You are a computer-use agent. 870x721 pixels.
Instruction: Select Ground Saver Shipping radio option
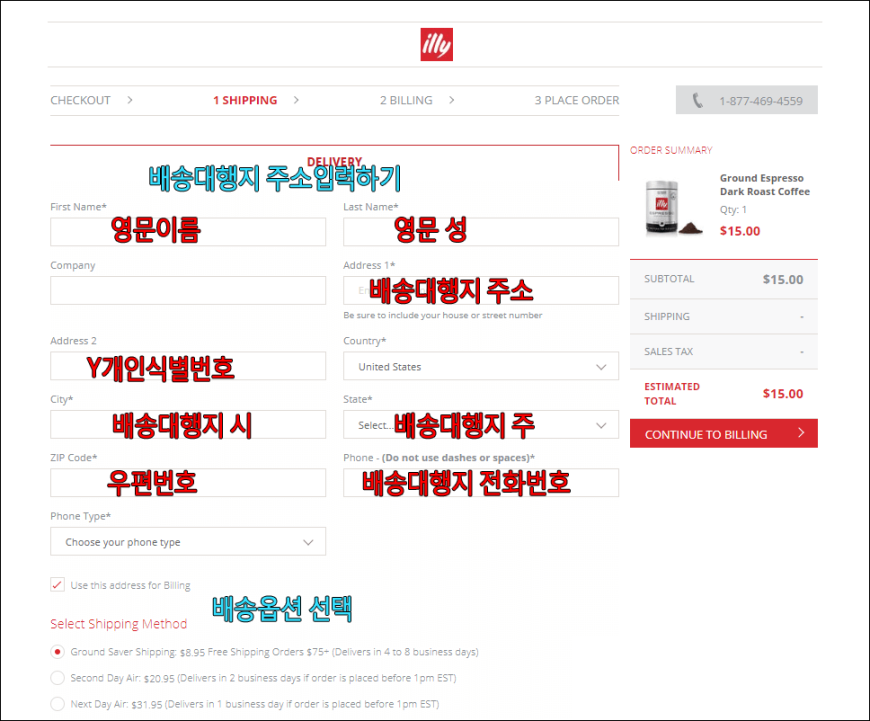(57, 652)
